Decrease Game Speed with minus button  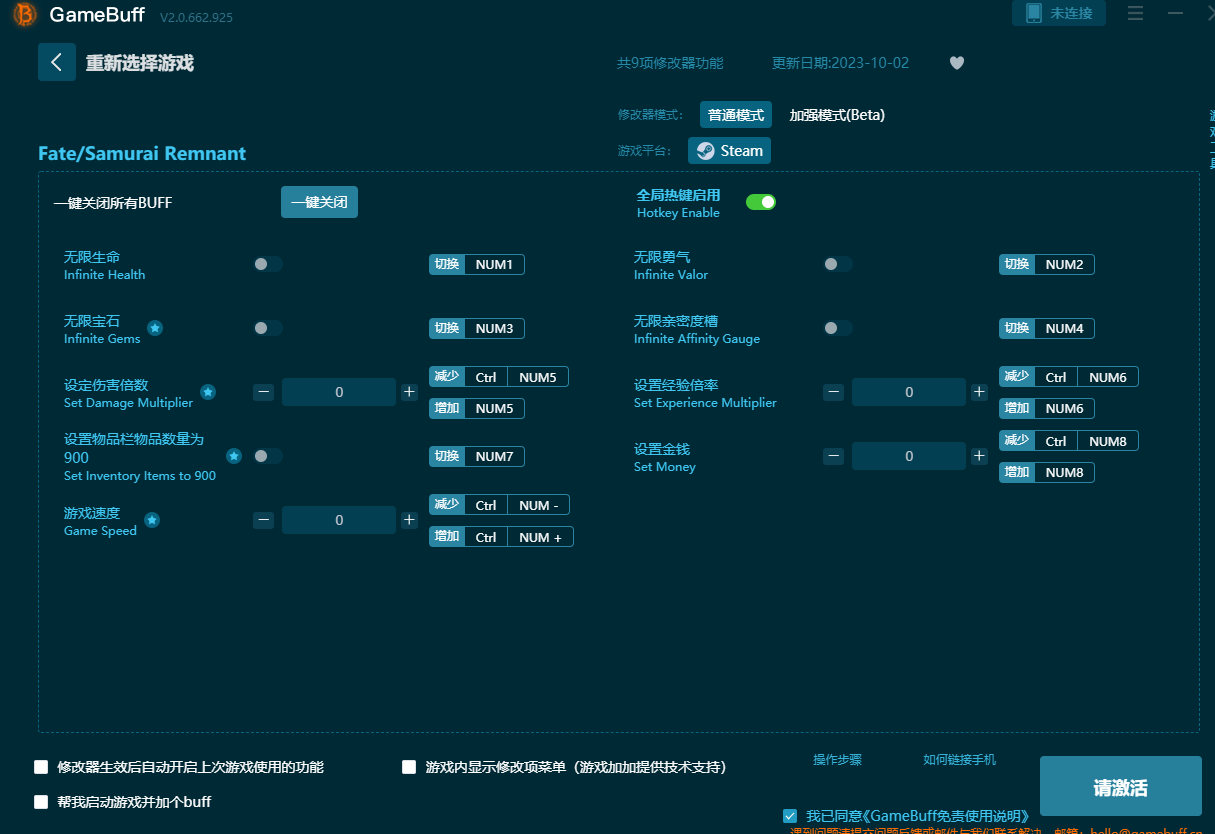(264, 521)
